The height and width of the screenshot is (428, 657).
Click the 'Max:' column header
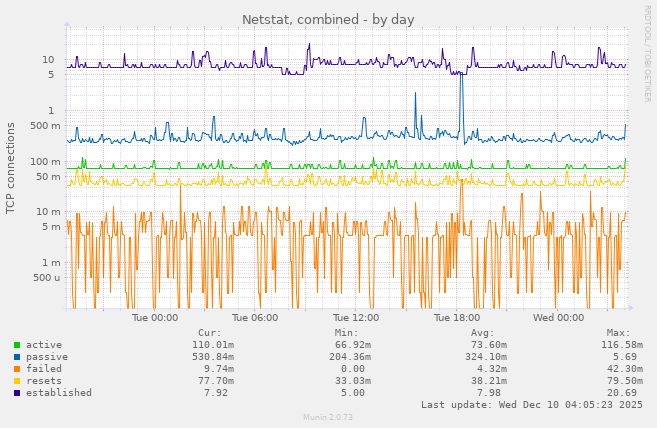click(618, 333)
